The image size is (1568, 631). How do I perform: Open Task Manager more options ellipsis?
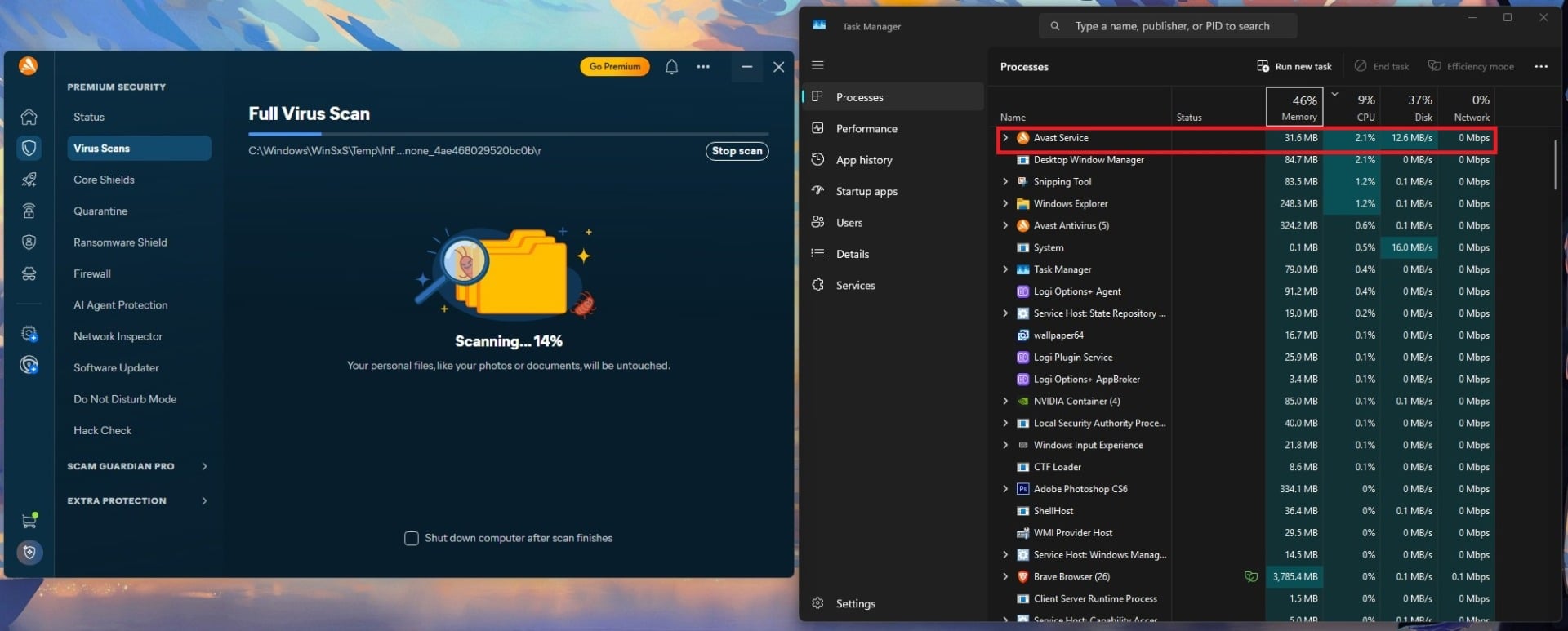1541,67
